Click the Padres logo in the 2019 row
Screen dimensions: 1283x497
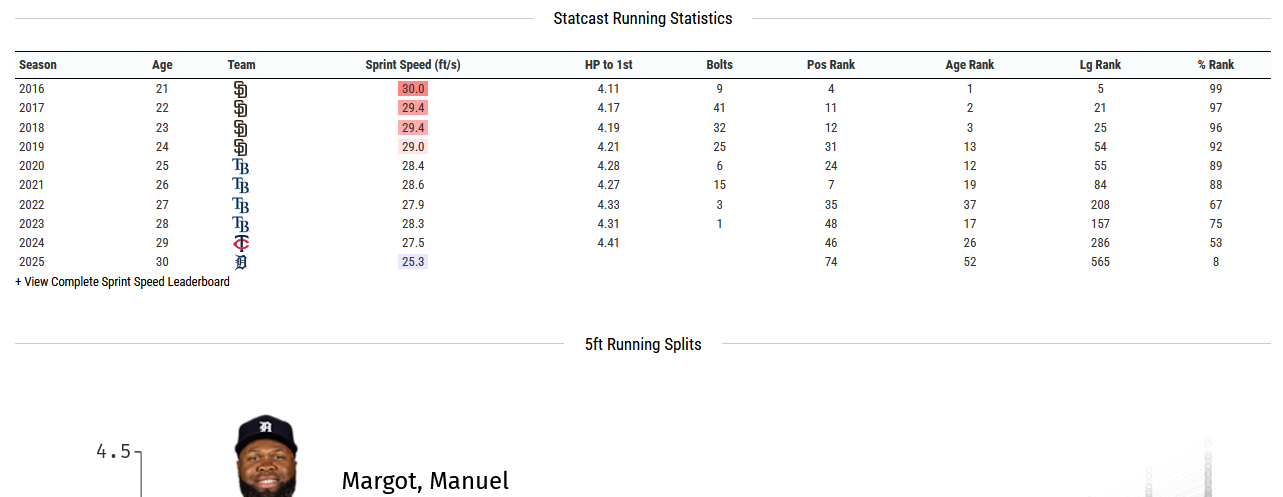pos(240,147)
